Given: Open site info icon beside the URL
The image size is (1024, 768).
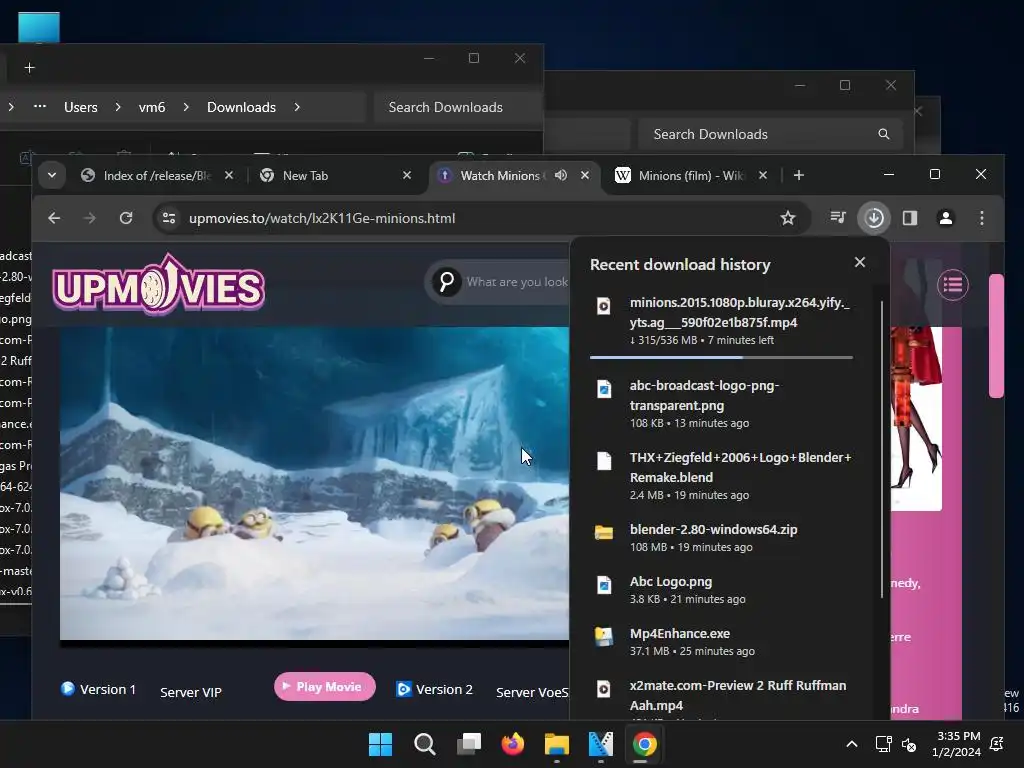Looking at the screenshot, I should pos(169,218).
